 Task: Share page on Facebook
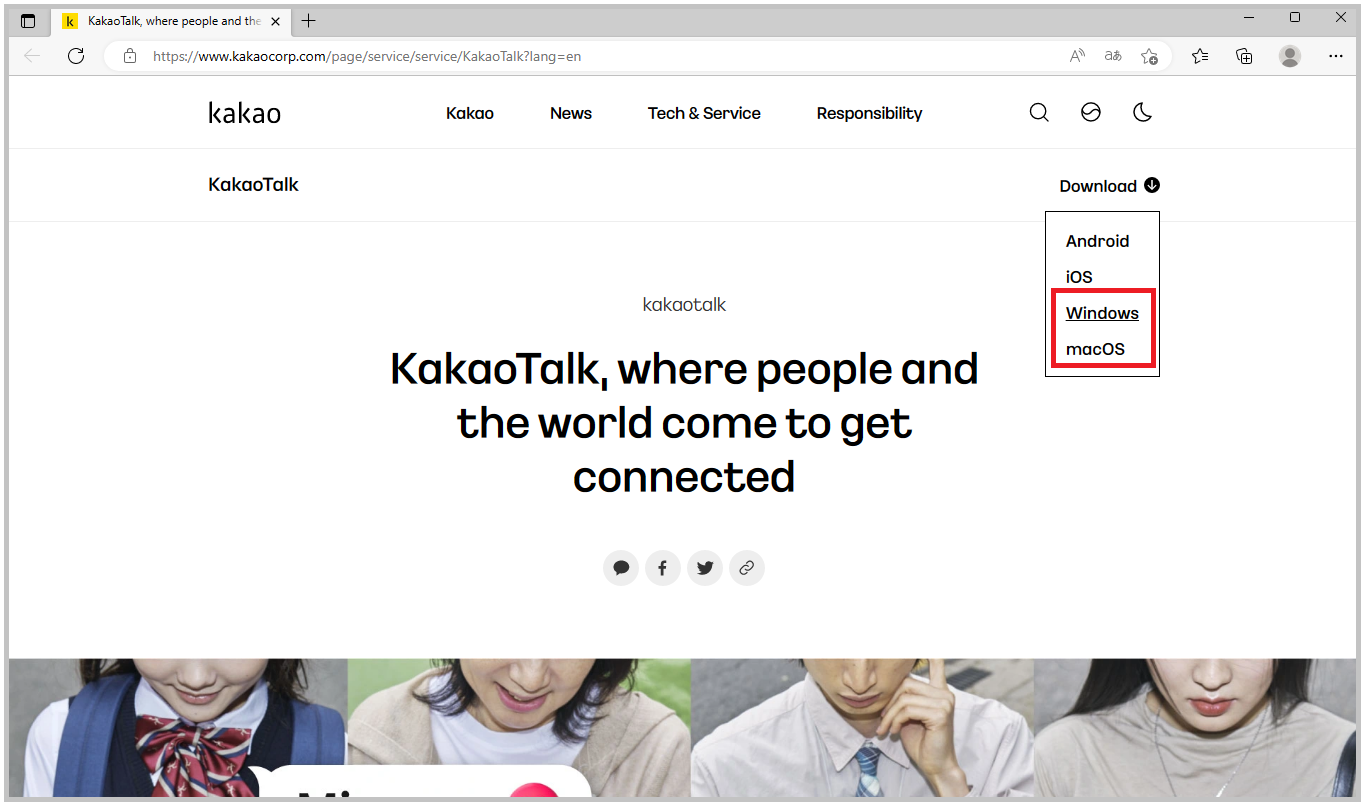(663, 568)
